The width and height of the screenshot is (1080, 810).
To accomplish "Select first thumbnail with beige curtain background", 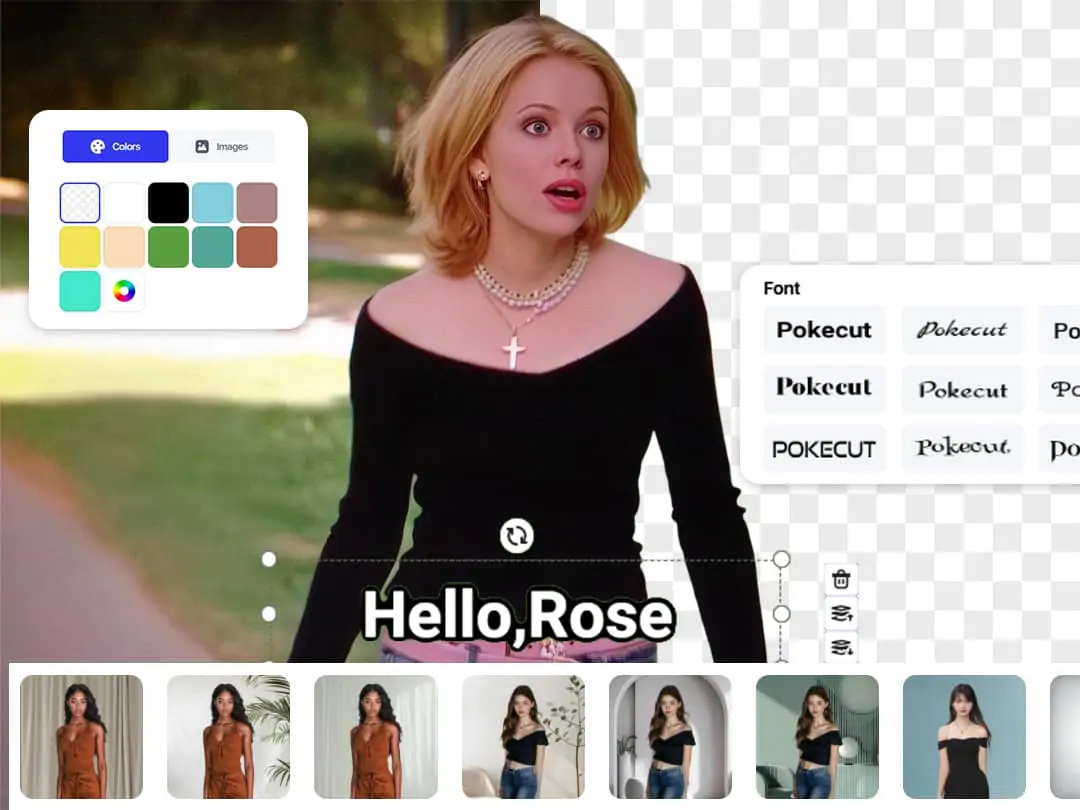I will point(81,737).
